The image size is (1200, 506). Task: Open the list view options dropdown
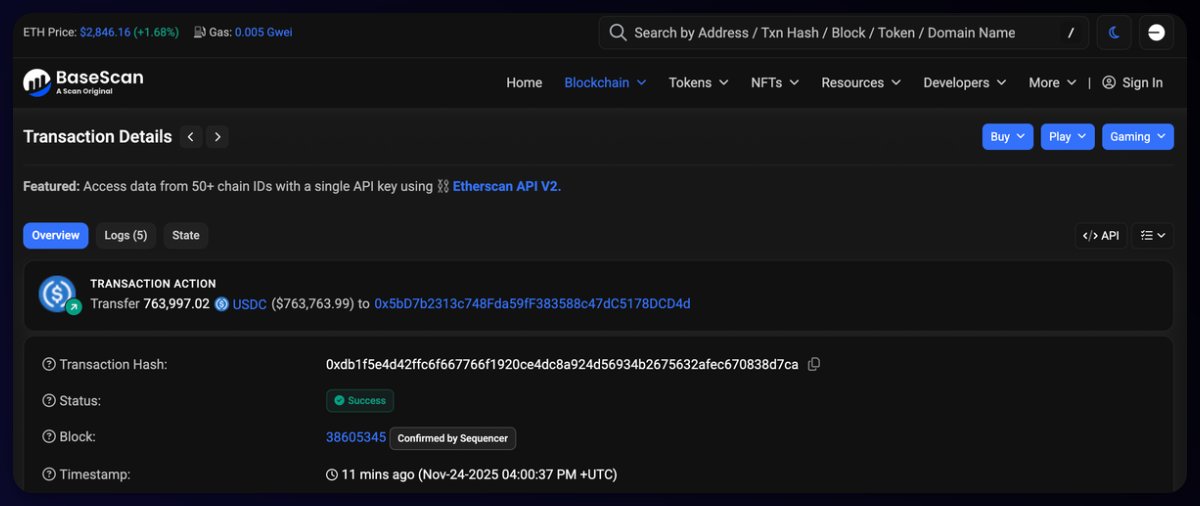point(1153,236)
